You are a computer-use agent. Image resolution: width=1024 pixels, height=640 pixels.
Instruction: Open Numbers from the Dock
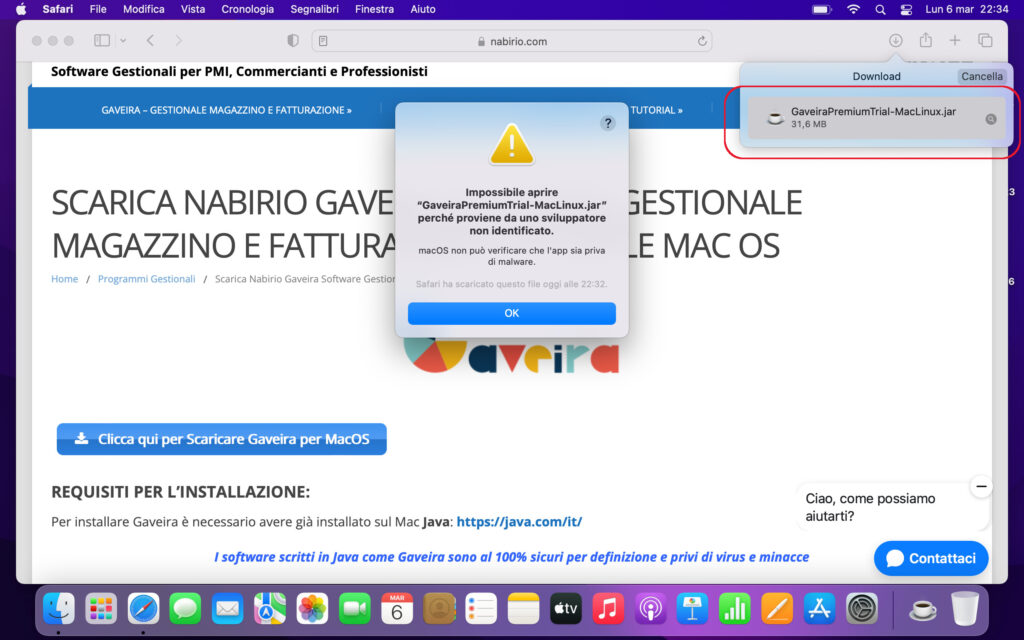coord(735,609)
